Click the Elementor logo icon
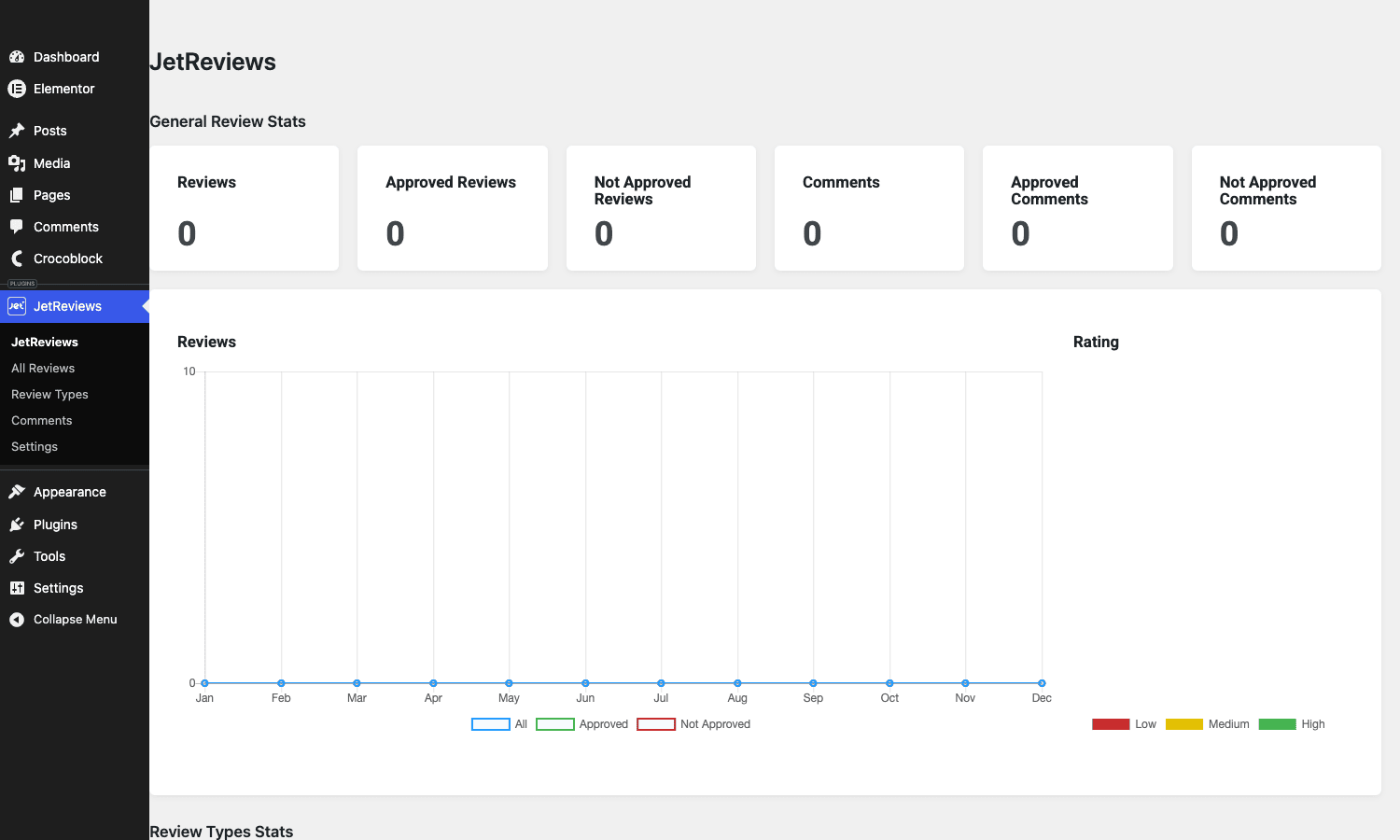This screenshot has width=1400, height=840. point(17,89)
